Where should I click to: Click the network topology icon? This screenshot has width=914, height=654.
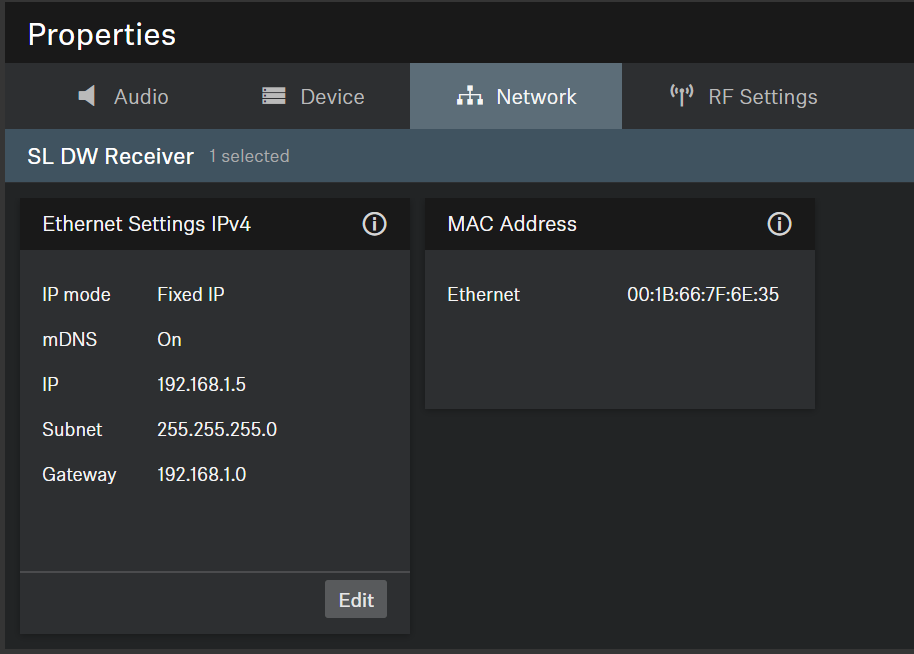tap(469, 96)
